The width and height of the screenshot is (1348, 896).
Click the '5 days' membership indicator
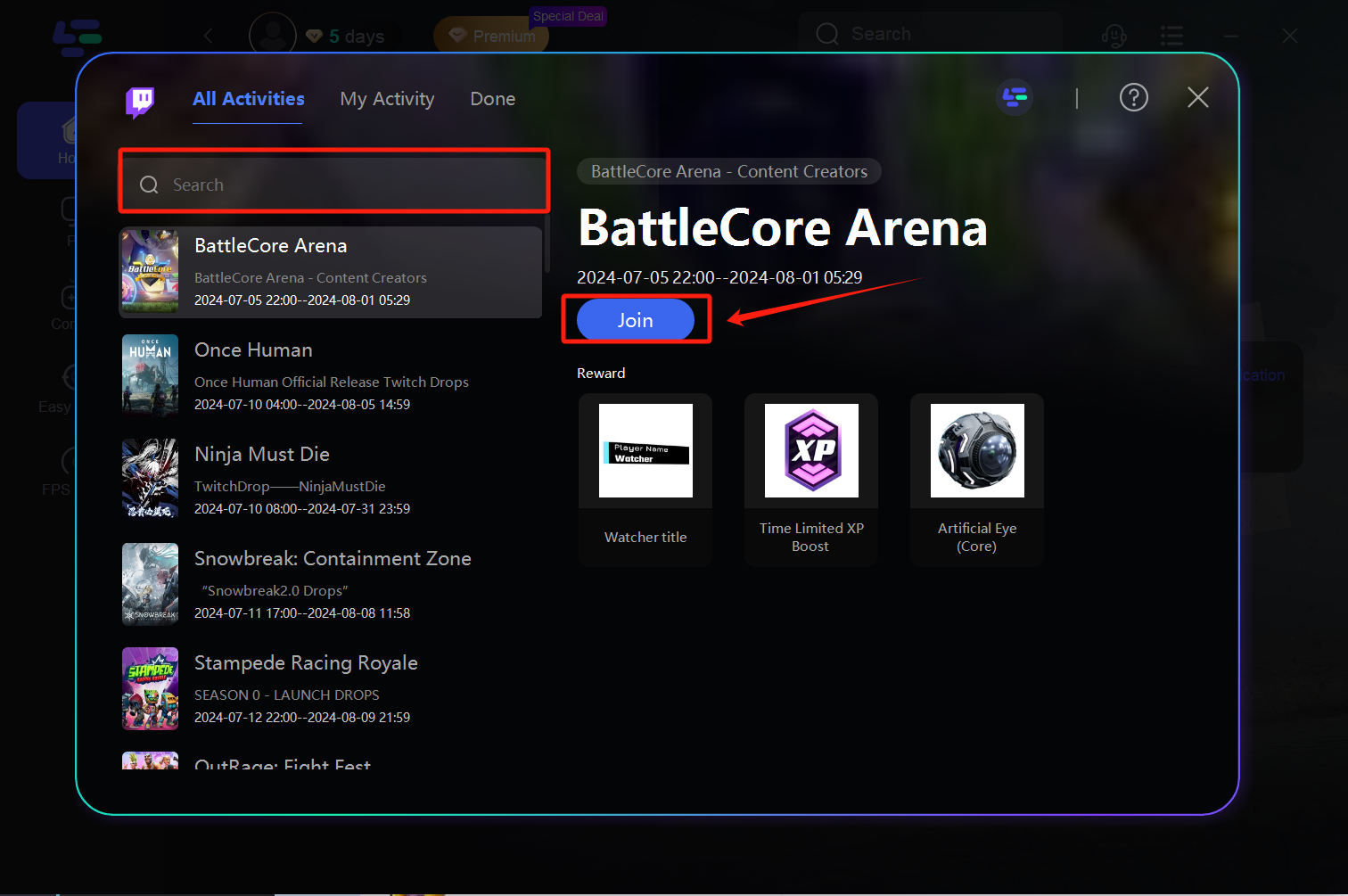point(345,37)
